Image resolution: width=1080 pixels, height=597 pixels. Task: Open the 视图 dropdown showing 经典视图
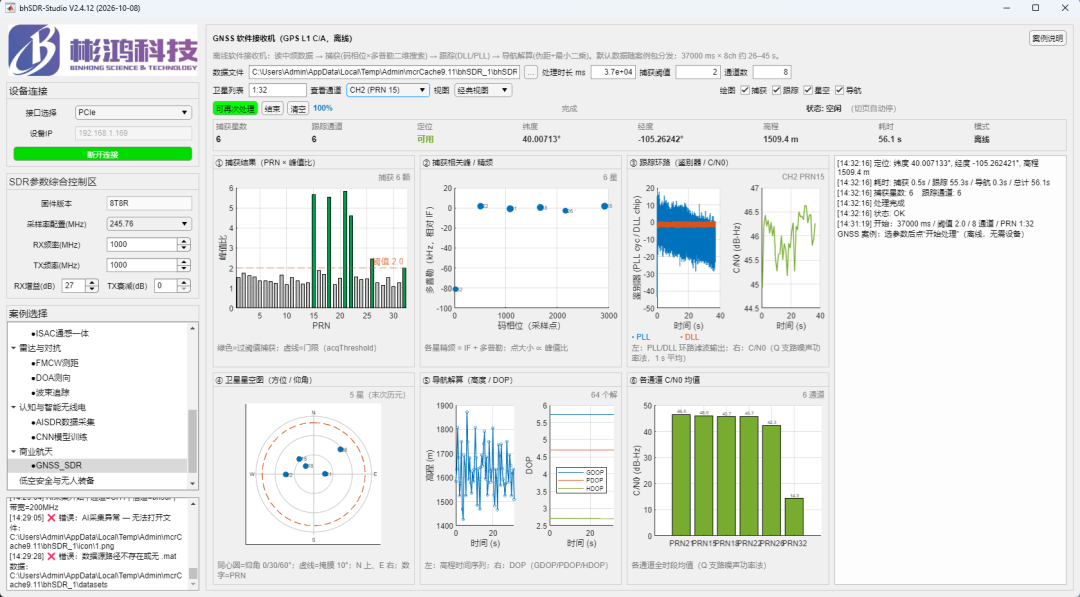click(x=482, y=90)
